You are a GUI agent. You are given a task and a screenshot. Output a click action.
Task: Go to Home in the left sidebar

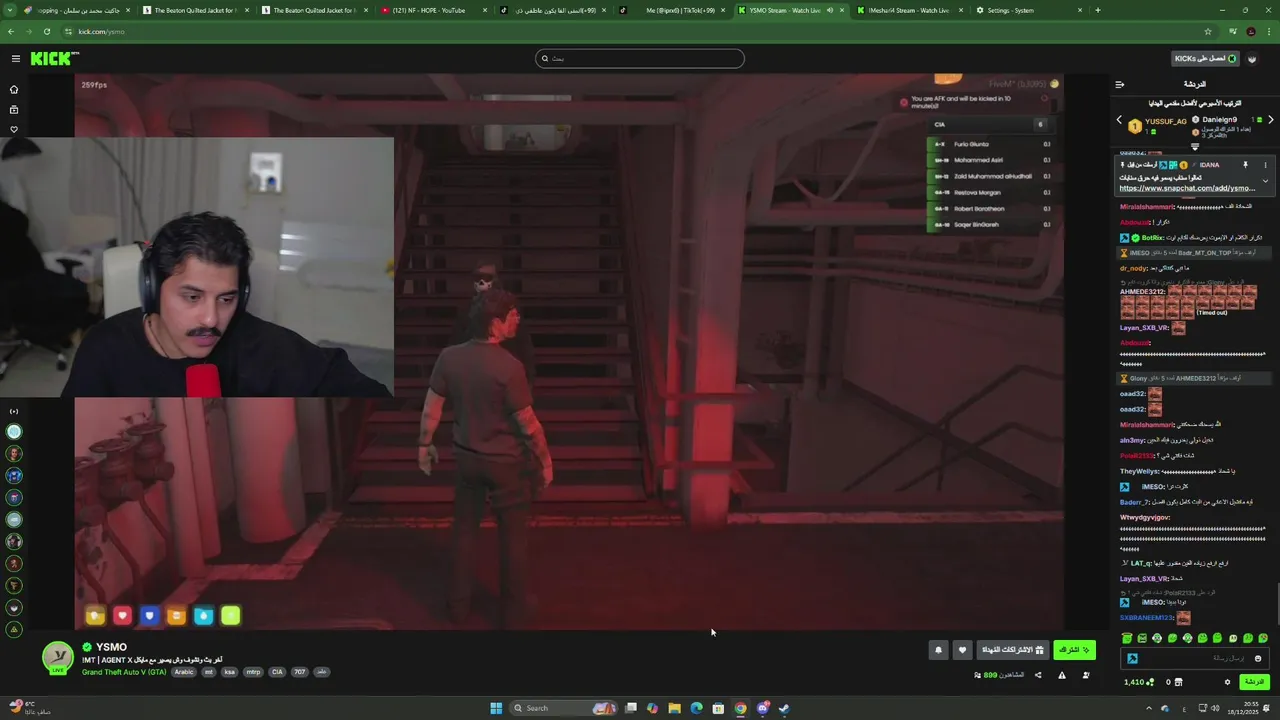click(x=14, y=89)
